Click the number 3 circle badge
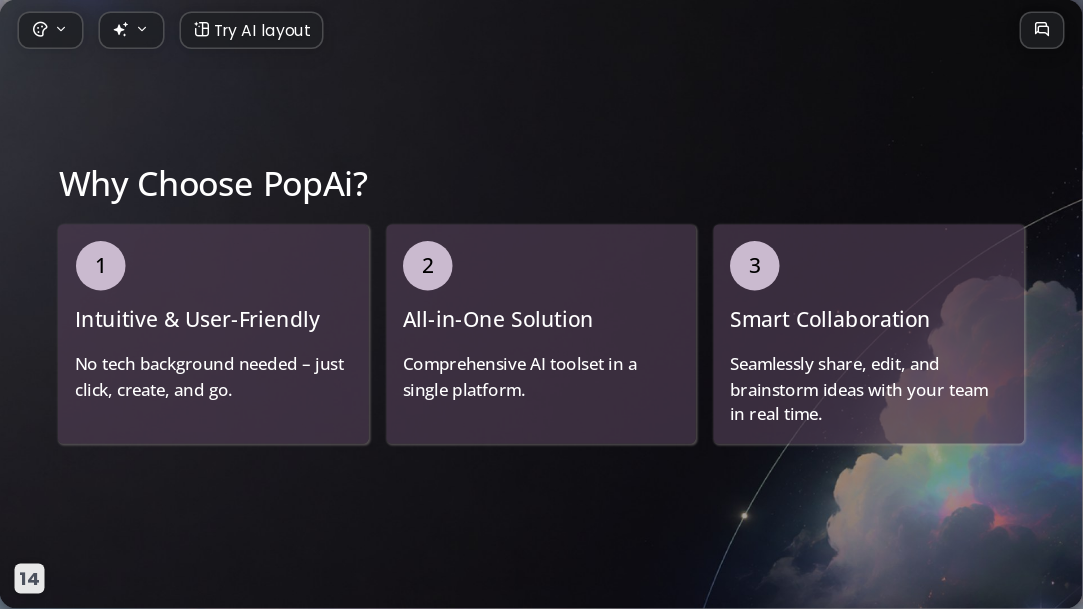Viewport: 1083px width, 611px height. [x=755, y=266]
